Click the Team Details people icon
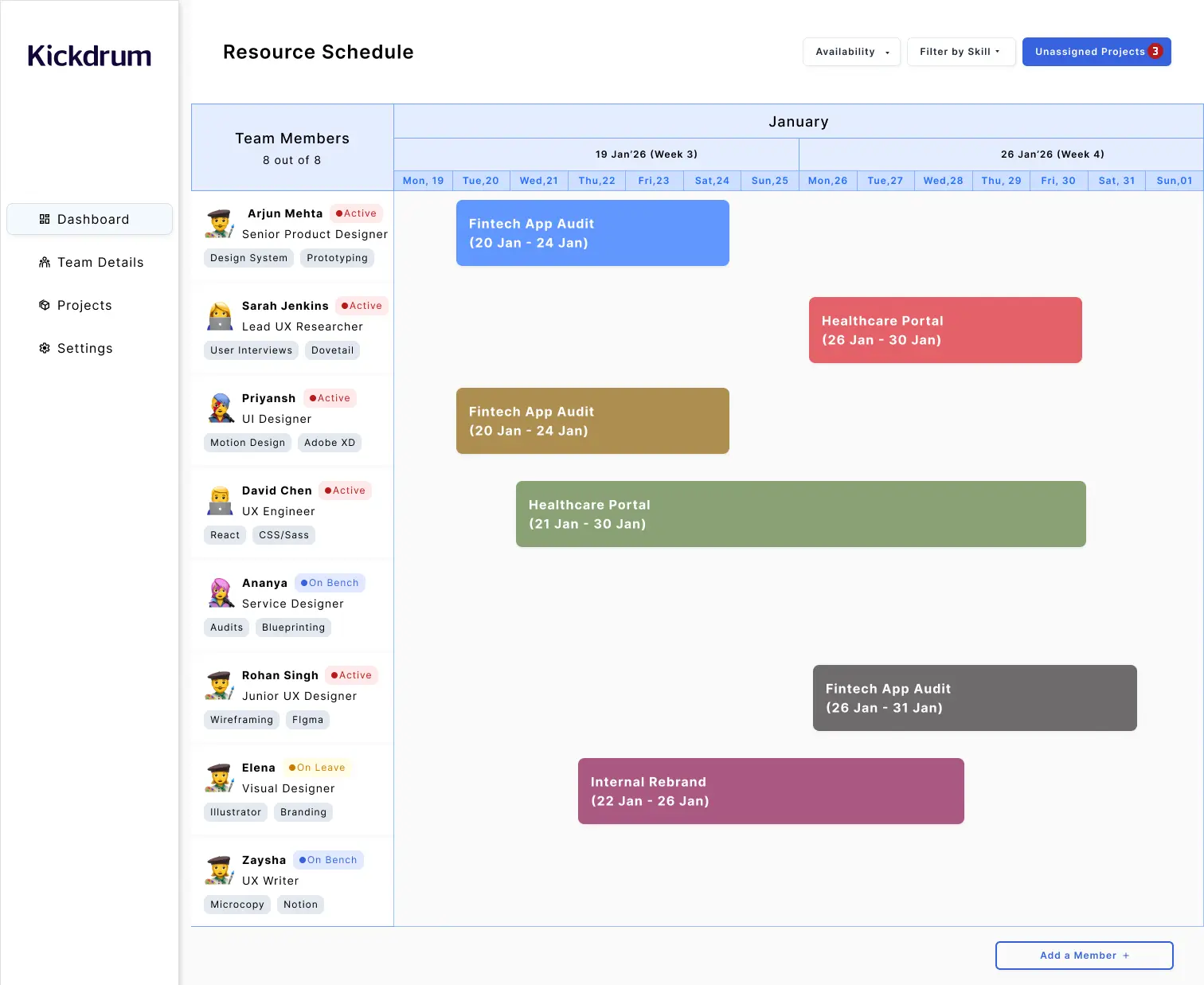 click(45, 262)
